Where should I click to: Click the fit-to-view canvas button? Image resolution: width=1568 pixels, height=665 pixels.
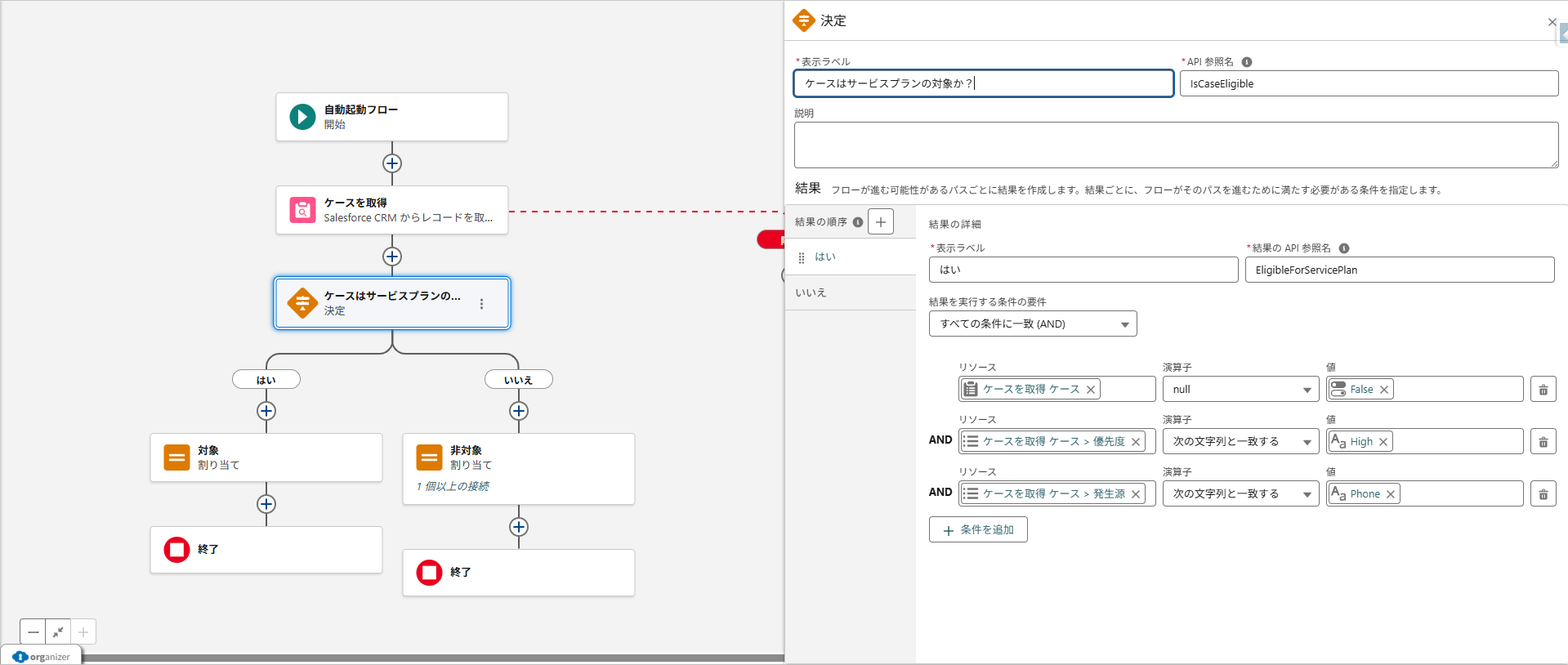pos(58,632)
